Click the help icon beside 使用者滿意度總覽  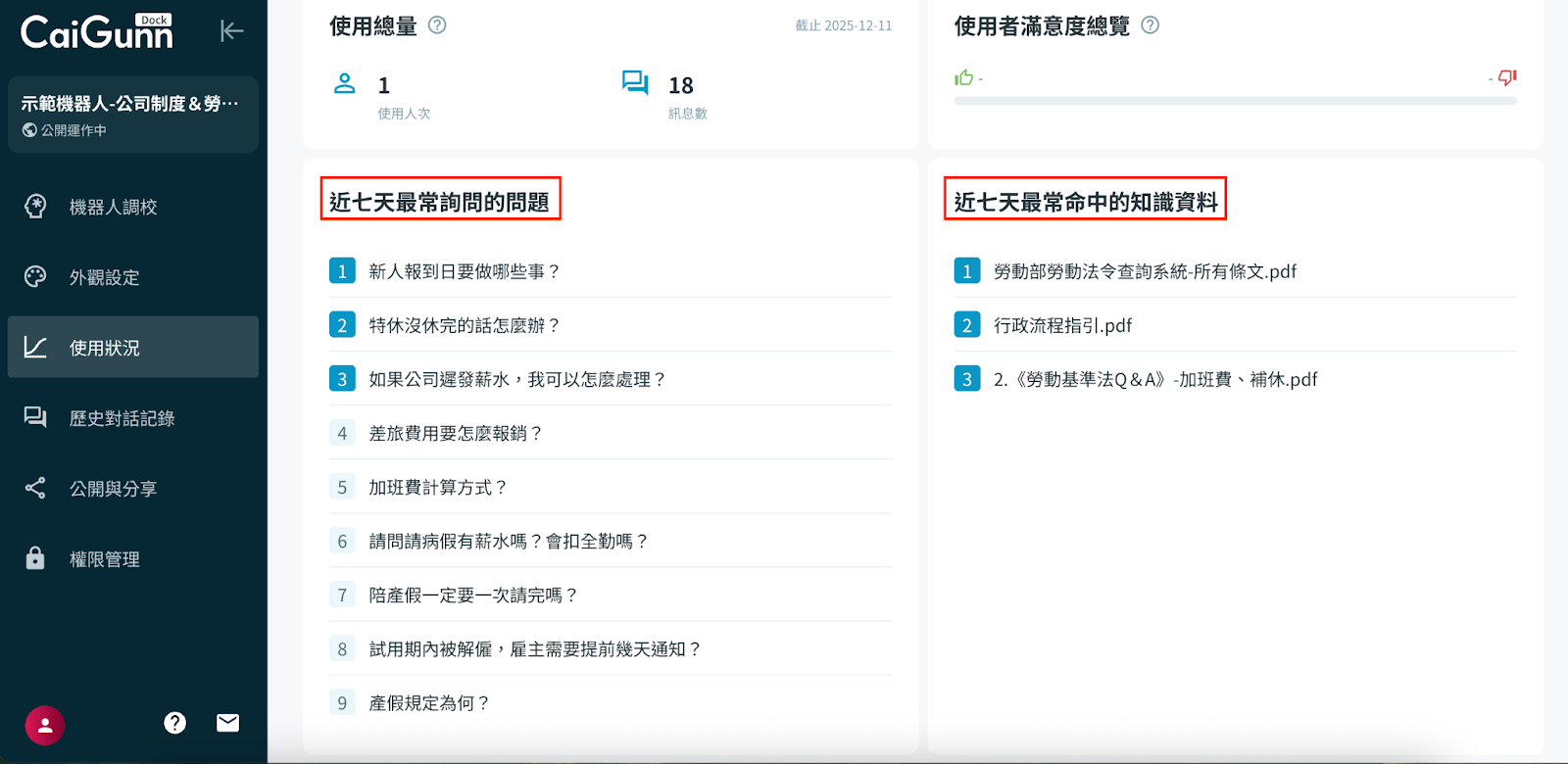coord(1151,25)
